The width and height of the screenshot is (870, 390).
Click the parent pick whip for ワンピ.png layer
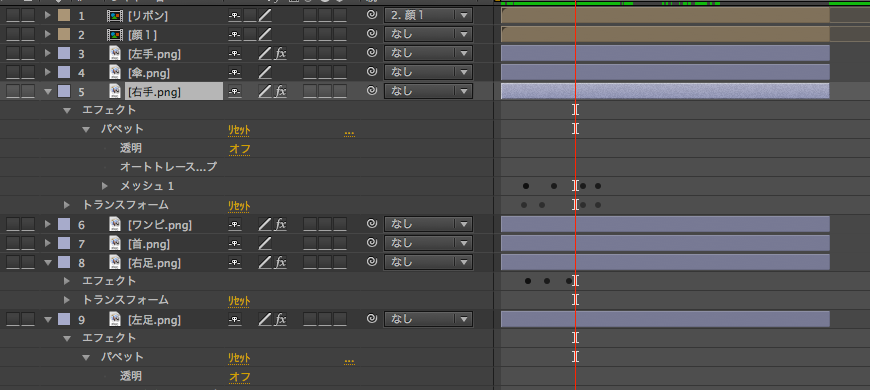click(x=372, y=224)
